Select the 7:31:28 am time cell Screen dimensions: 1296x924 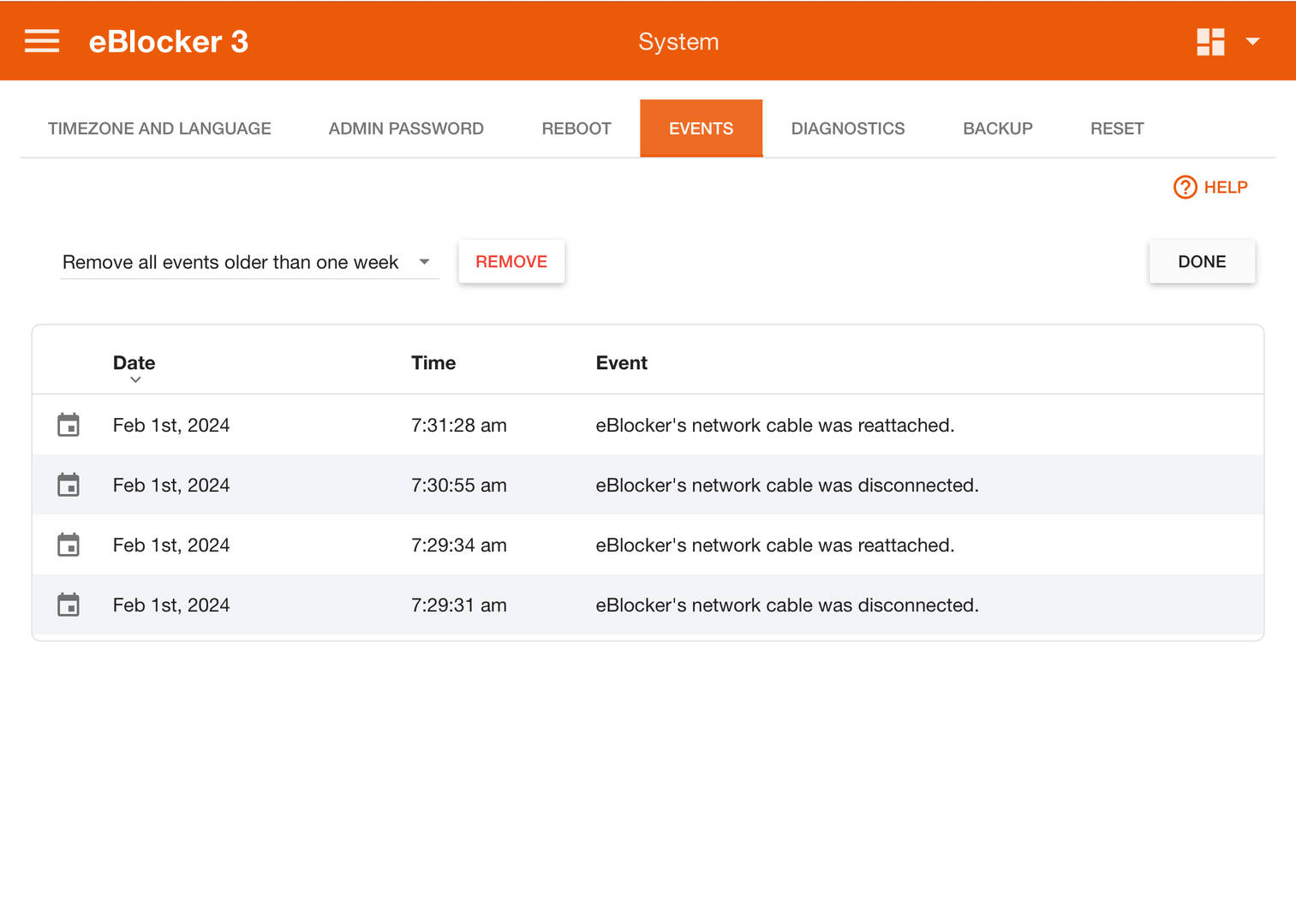click(x=459, y=426)
